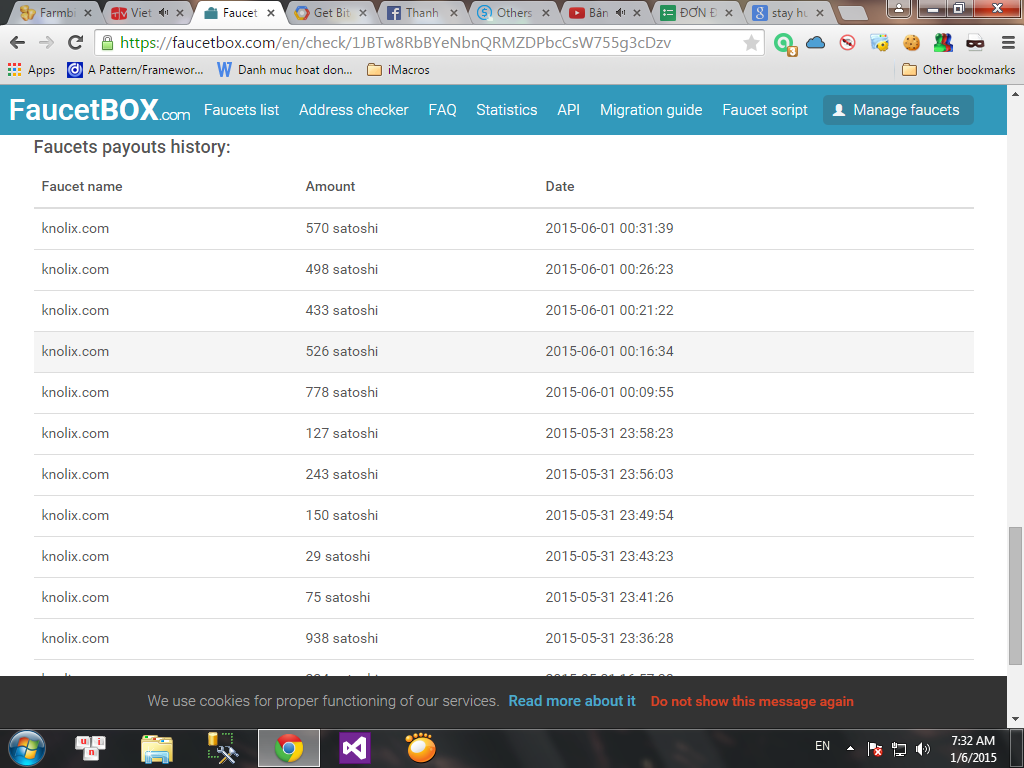Open the Windows Start menu orb
This screenshot has width=1024, height=768.
tap(27, 748)
